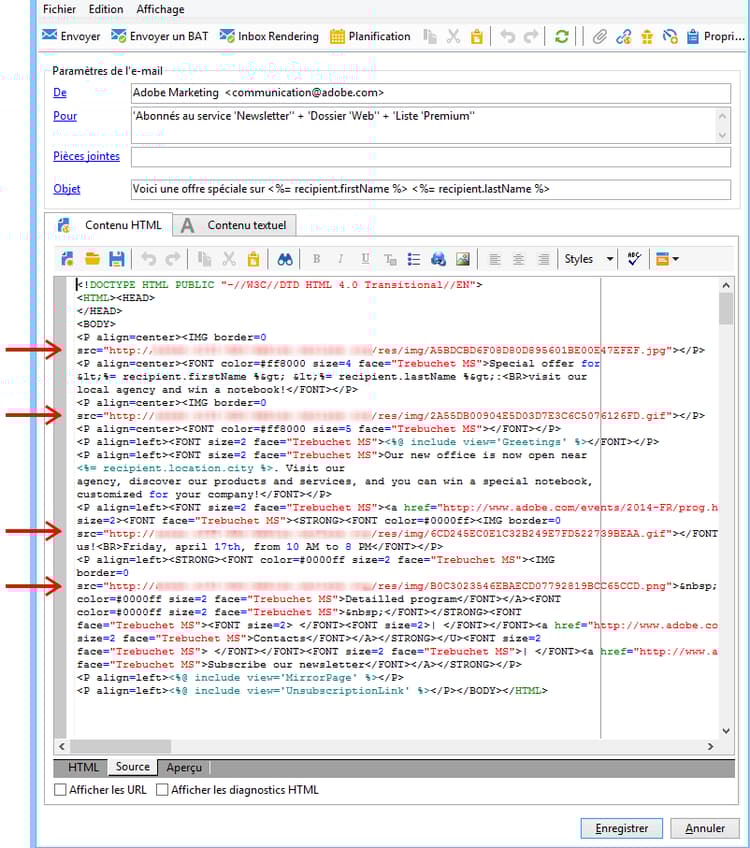This screenshot has width=750, height=848.
Task: Click the green refresh icon
Action: coord(562,36)
